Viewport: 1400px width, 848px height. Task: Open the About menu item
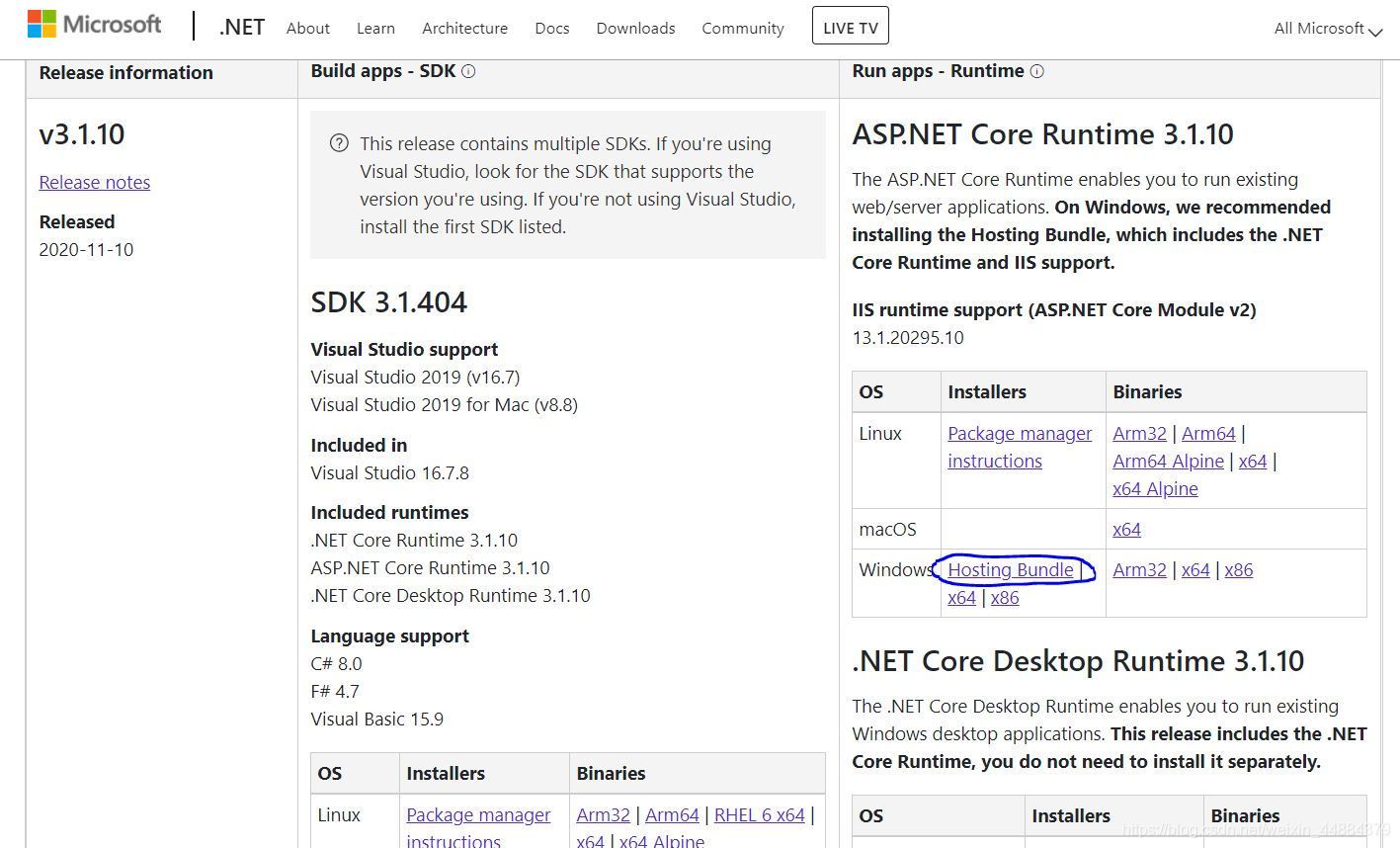(x=308, y=28)
